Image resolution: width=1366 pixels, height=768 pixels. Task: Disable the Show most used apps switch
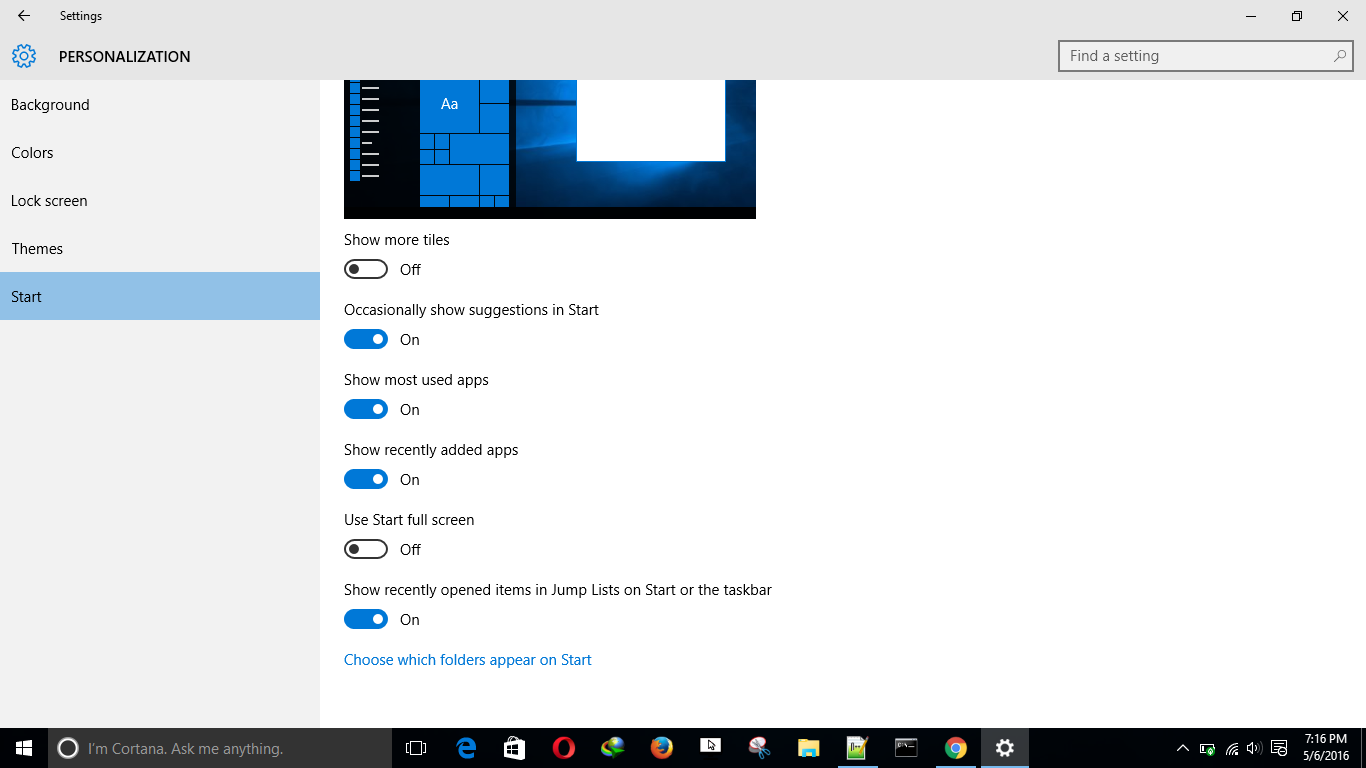pyautogui.click(x=366, y=410)
